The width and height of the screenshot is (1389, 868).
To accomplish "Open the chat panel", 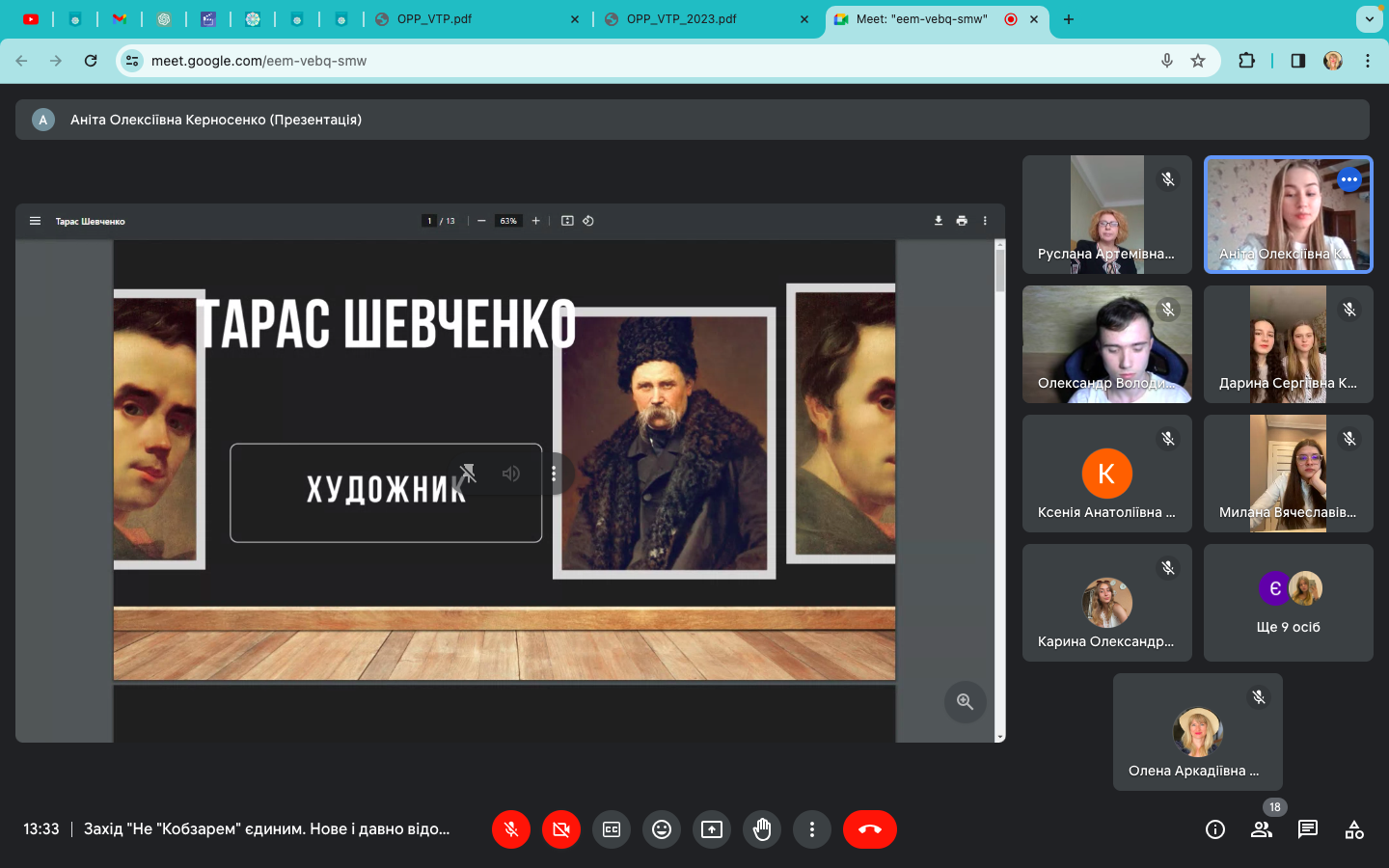I will click(1308, 829).
